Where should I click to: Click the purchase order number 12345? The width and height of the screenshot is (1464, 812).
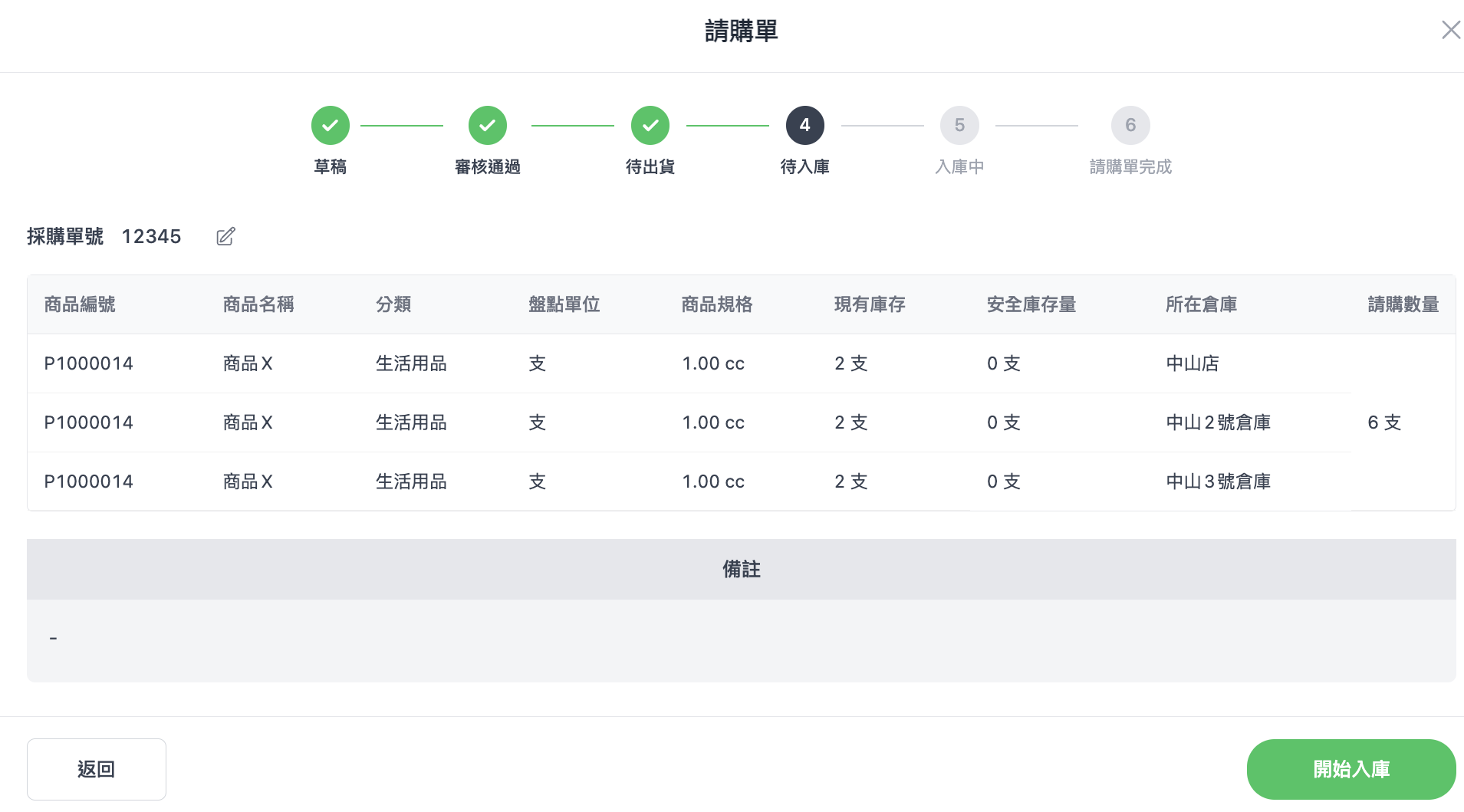click(151, 236)
